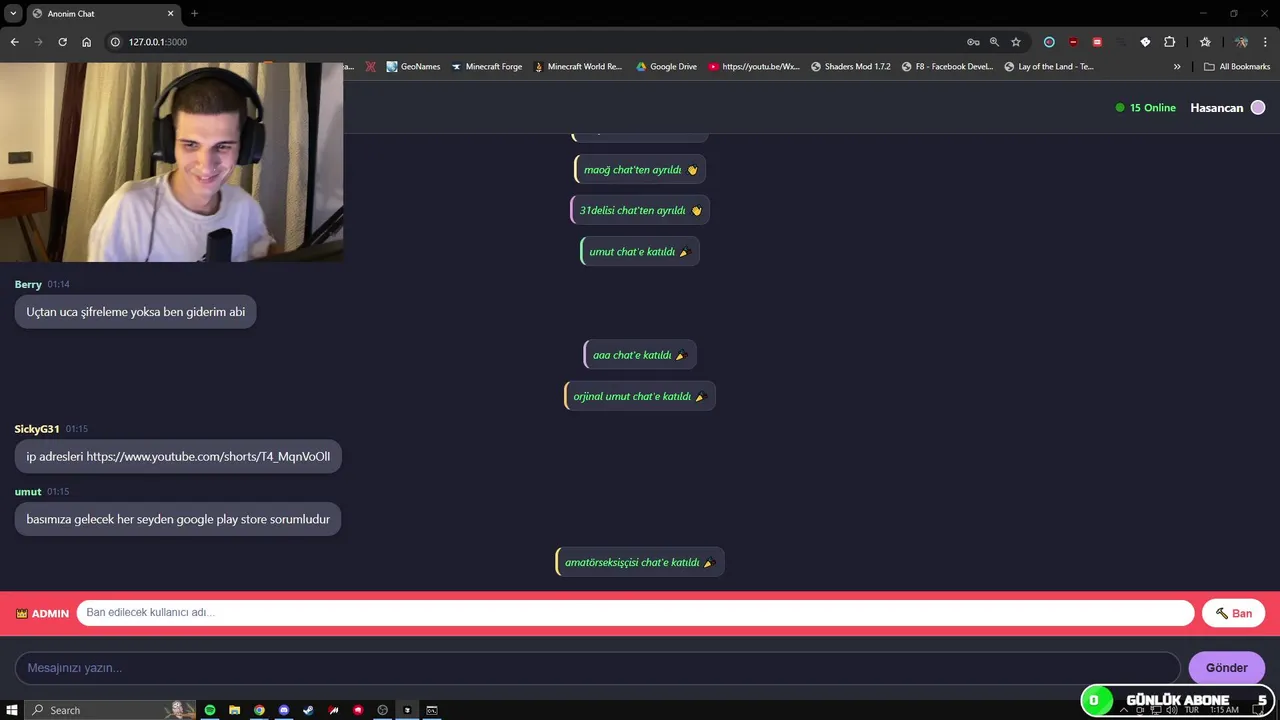The width and height of the screenshot is (1280, 720).
Task: Click the SickyG31 username label
Action: pyautogui.click(x=37, y=429)
